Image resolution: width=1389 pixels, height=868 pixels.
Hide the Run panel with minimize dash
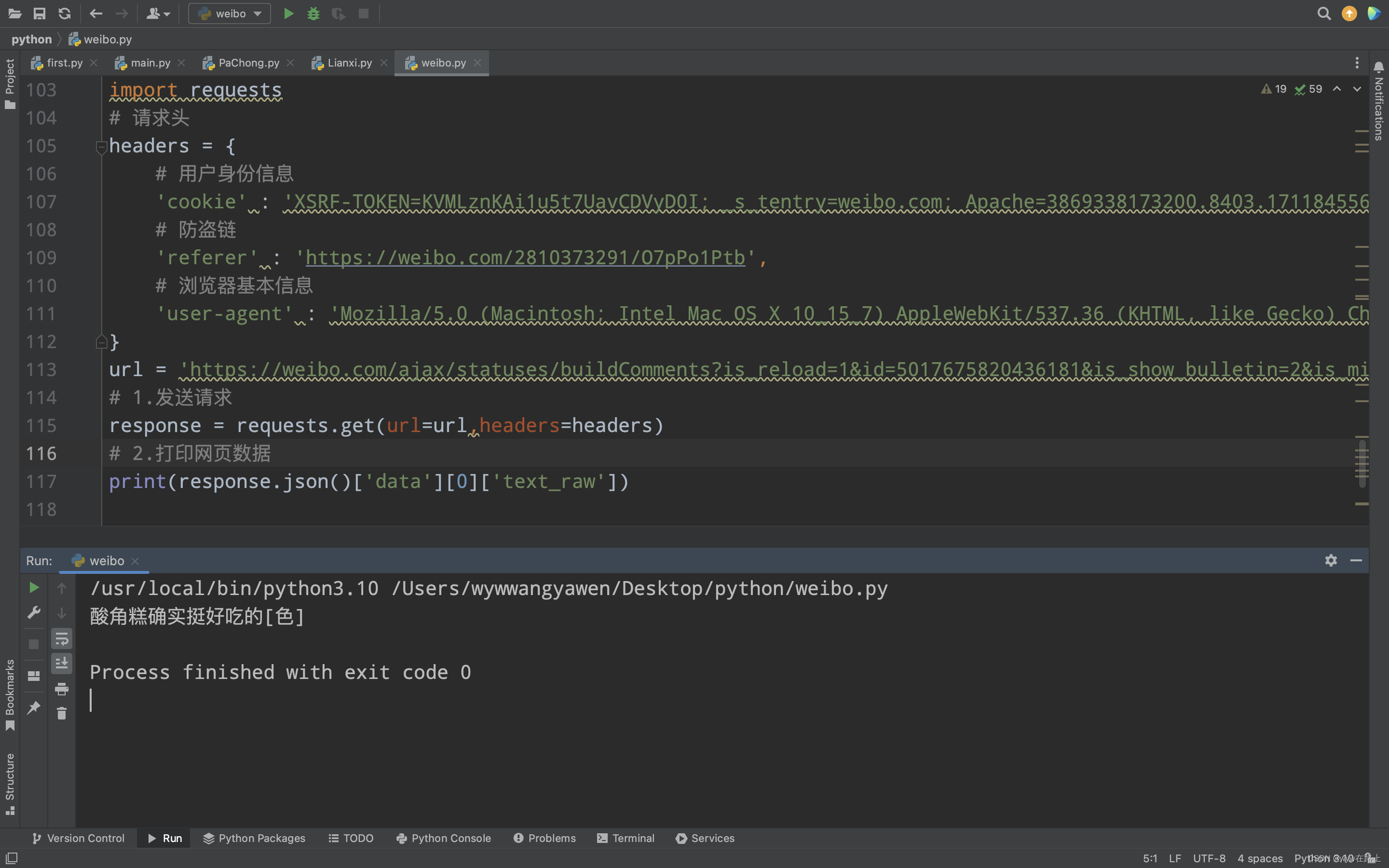[1356, 560]
